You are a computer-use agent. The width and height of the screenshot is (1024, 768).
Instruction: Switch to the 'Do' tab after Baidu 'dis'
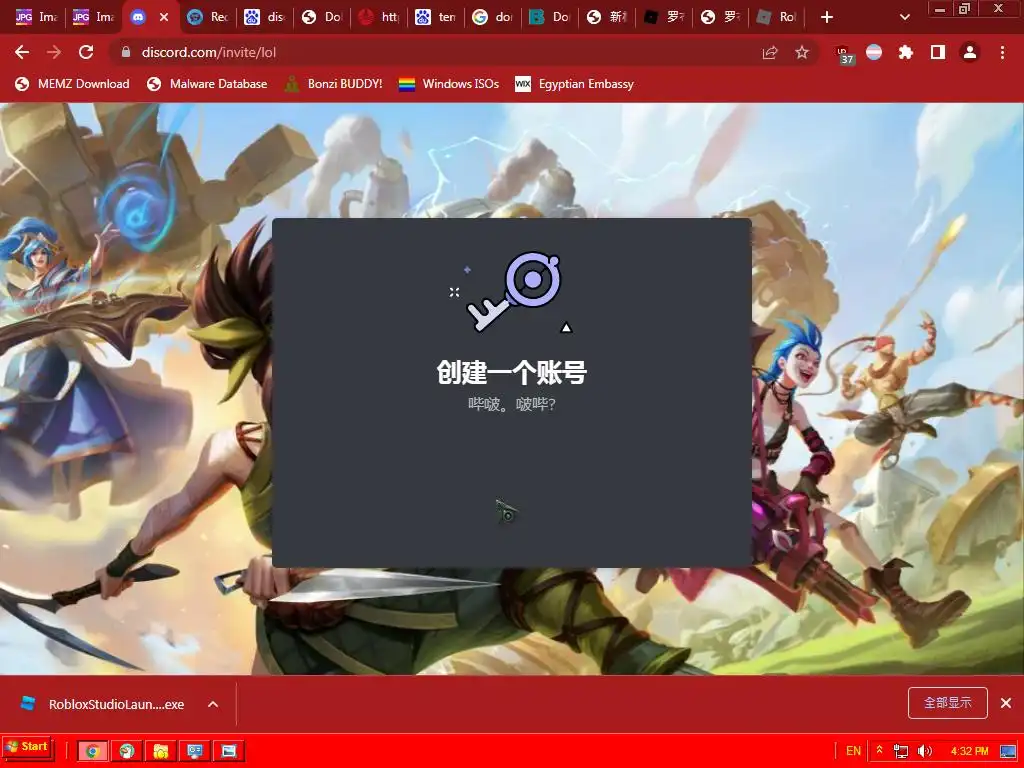[x=321, y=17]
